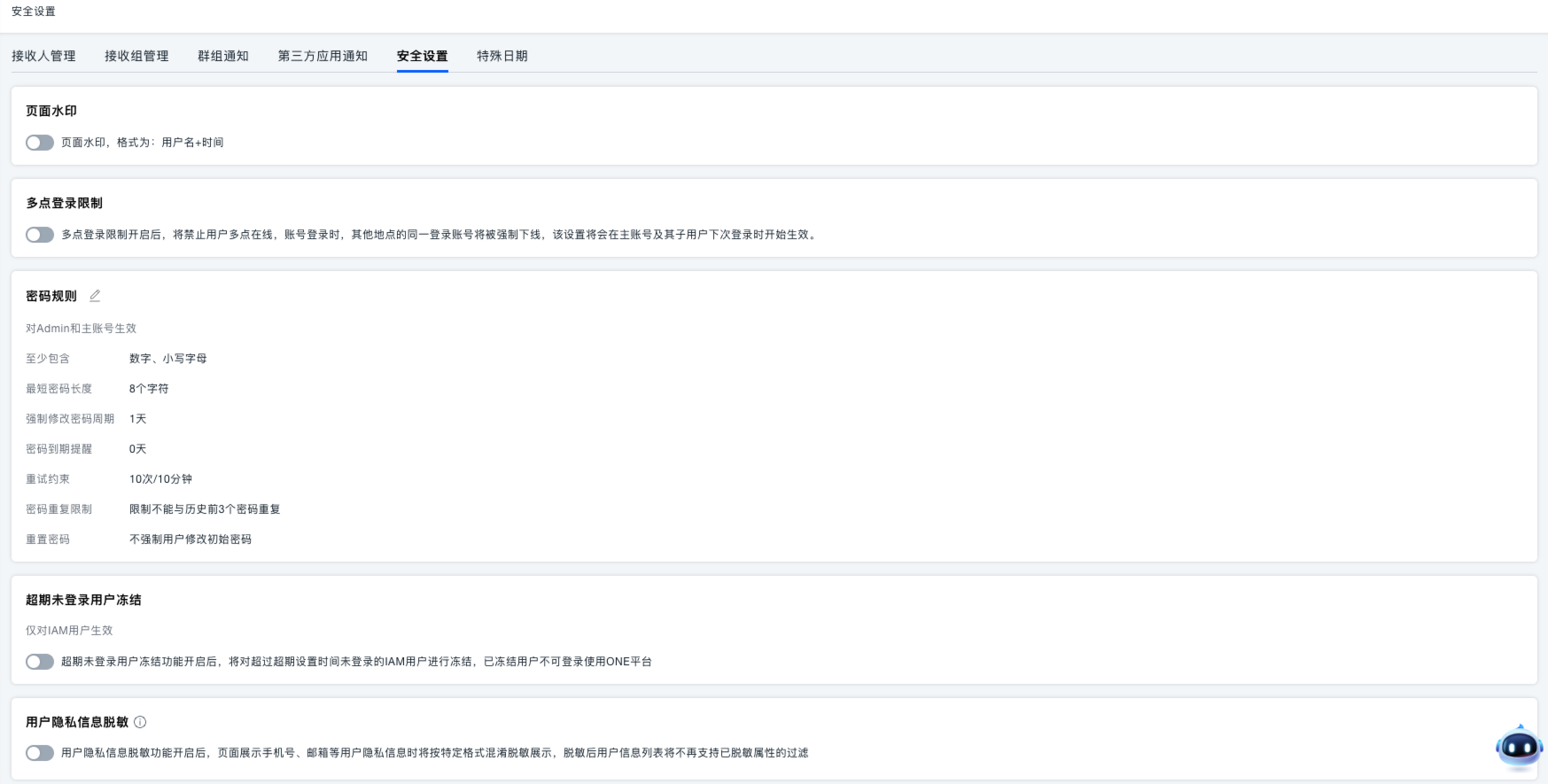Image resolution: width=1548 pixels, height=784 pixels.
Task: Enable the 用户隐私信息脱敏 switch
Action: tap(40, 753)
